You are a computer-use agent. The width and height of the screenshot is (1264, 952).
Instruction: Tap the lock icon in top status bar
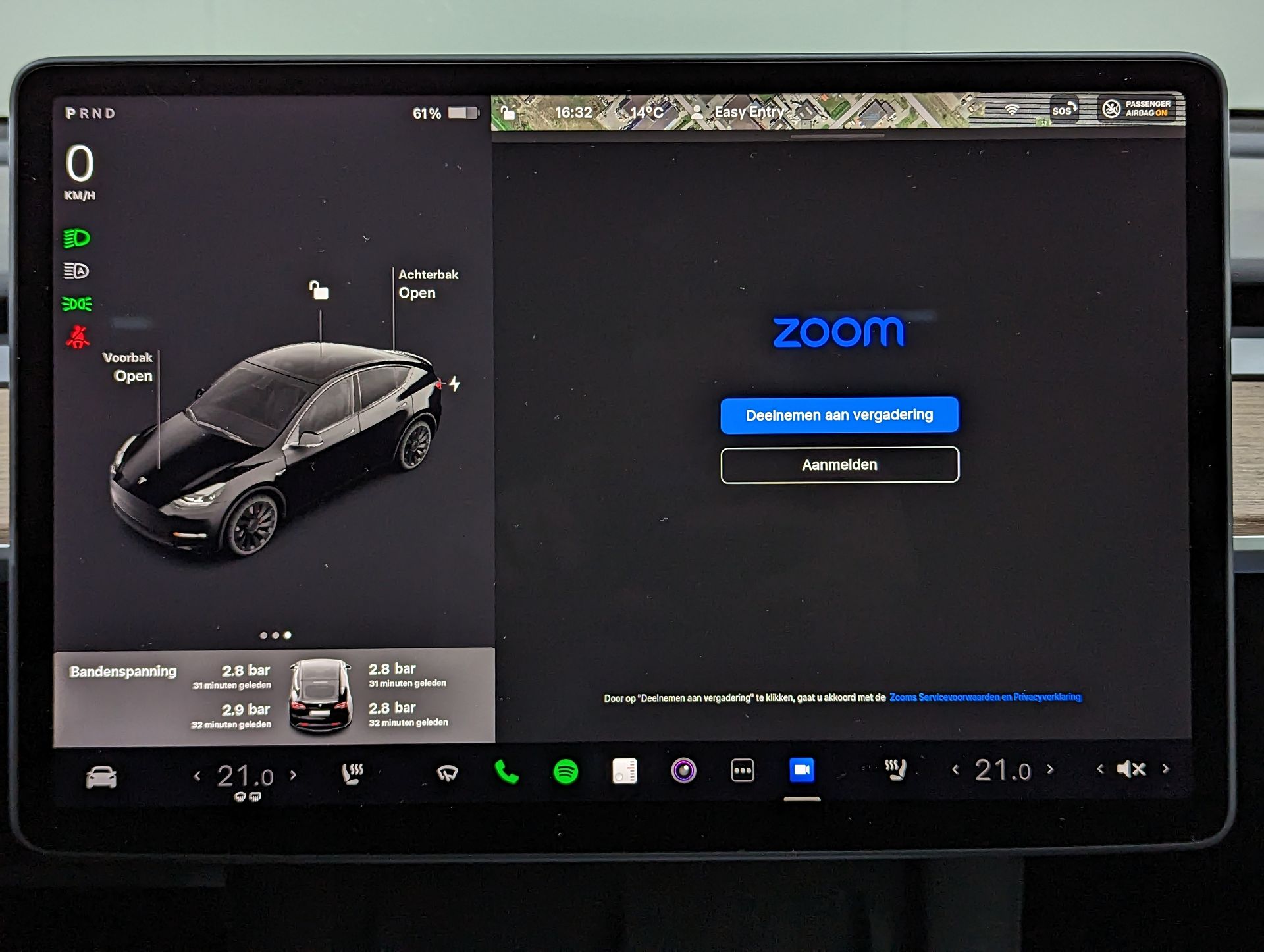point(508,112)
